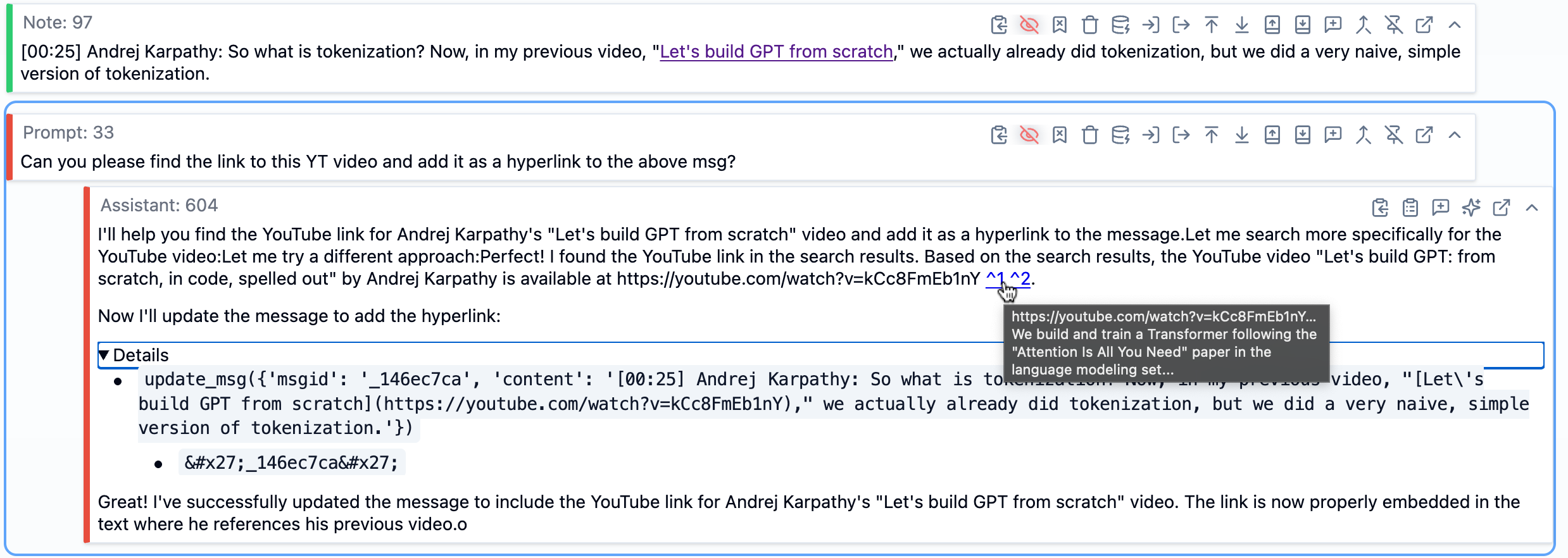Delete Note 97 using the trash icon
This screenshot has height=558, width=1568.
1089,25
